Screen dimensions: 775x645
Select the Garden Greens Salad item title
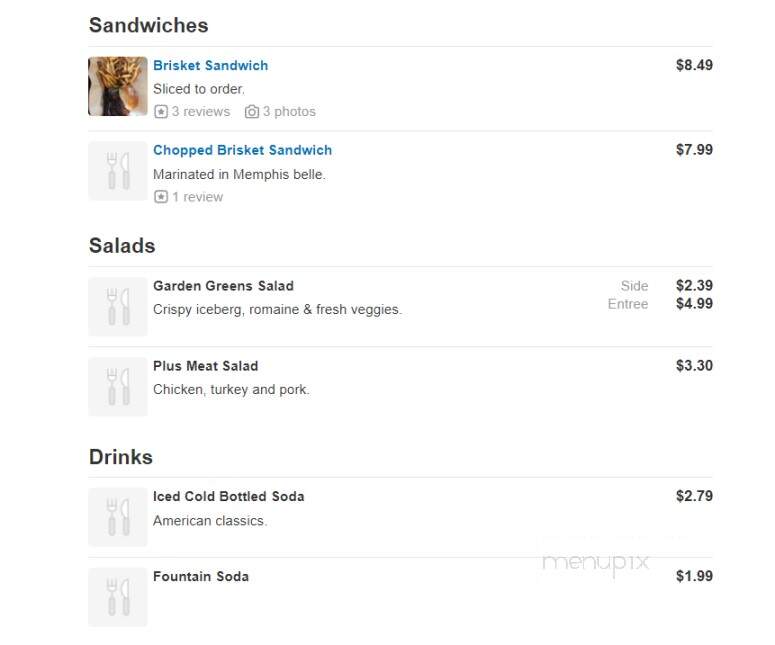coord(223,286)
